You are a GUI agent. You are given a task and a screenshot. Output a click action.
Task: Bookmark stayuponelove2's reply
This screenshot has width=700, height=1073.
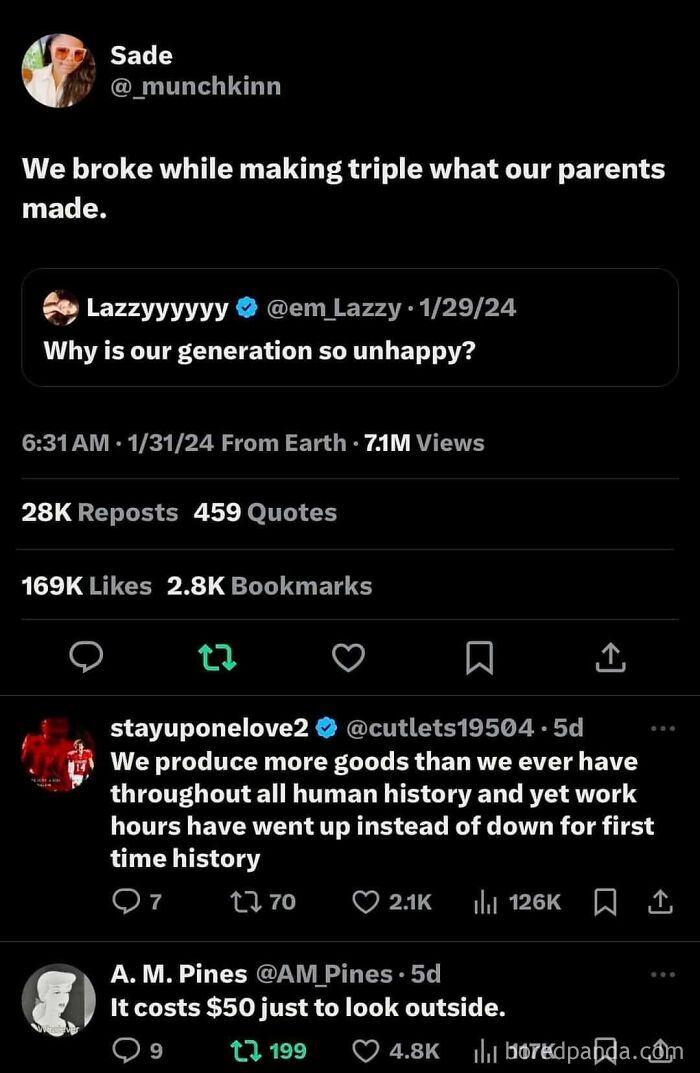(x=605, y=902)
